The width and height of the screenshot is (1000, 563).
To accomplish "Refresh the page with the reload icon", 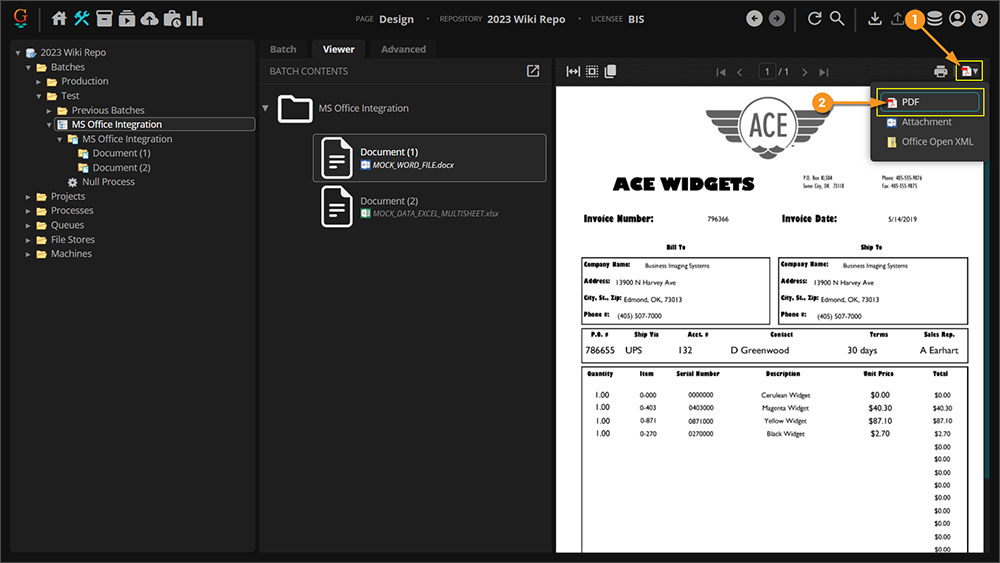I will [x=814, y=18].
